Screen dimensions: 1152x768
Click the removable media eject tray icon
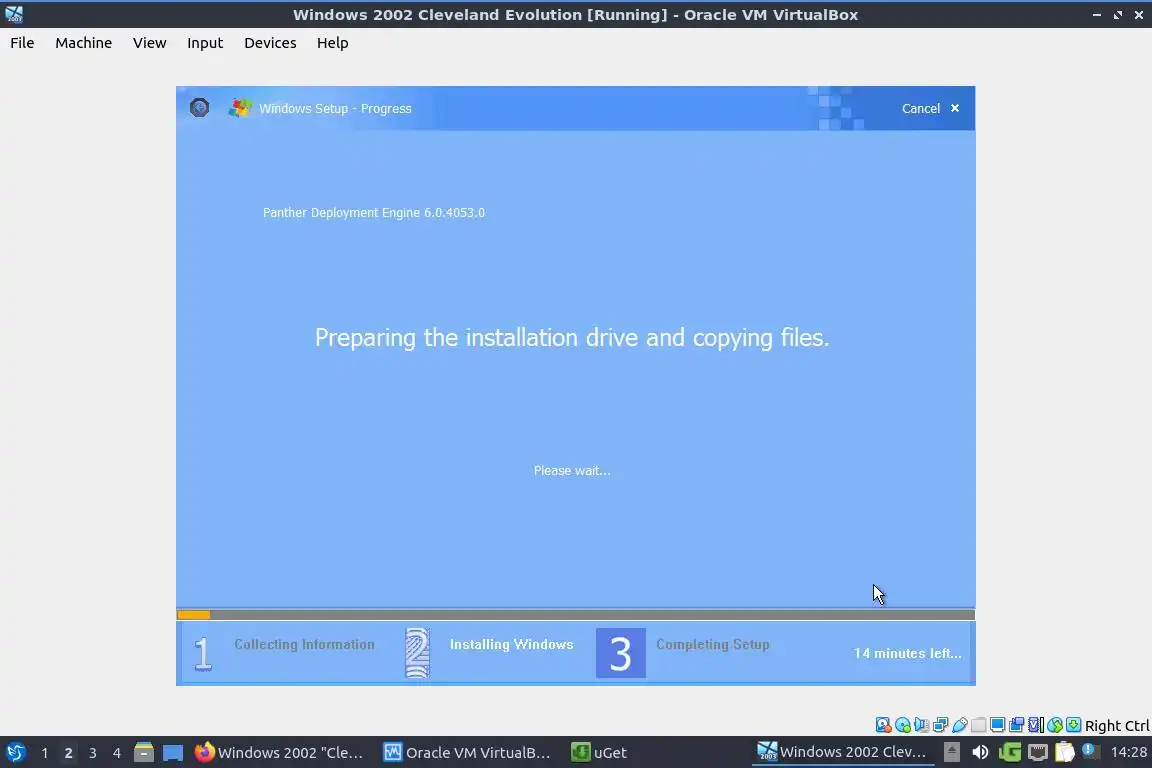point(951,752)
